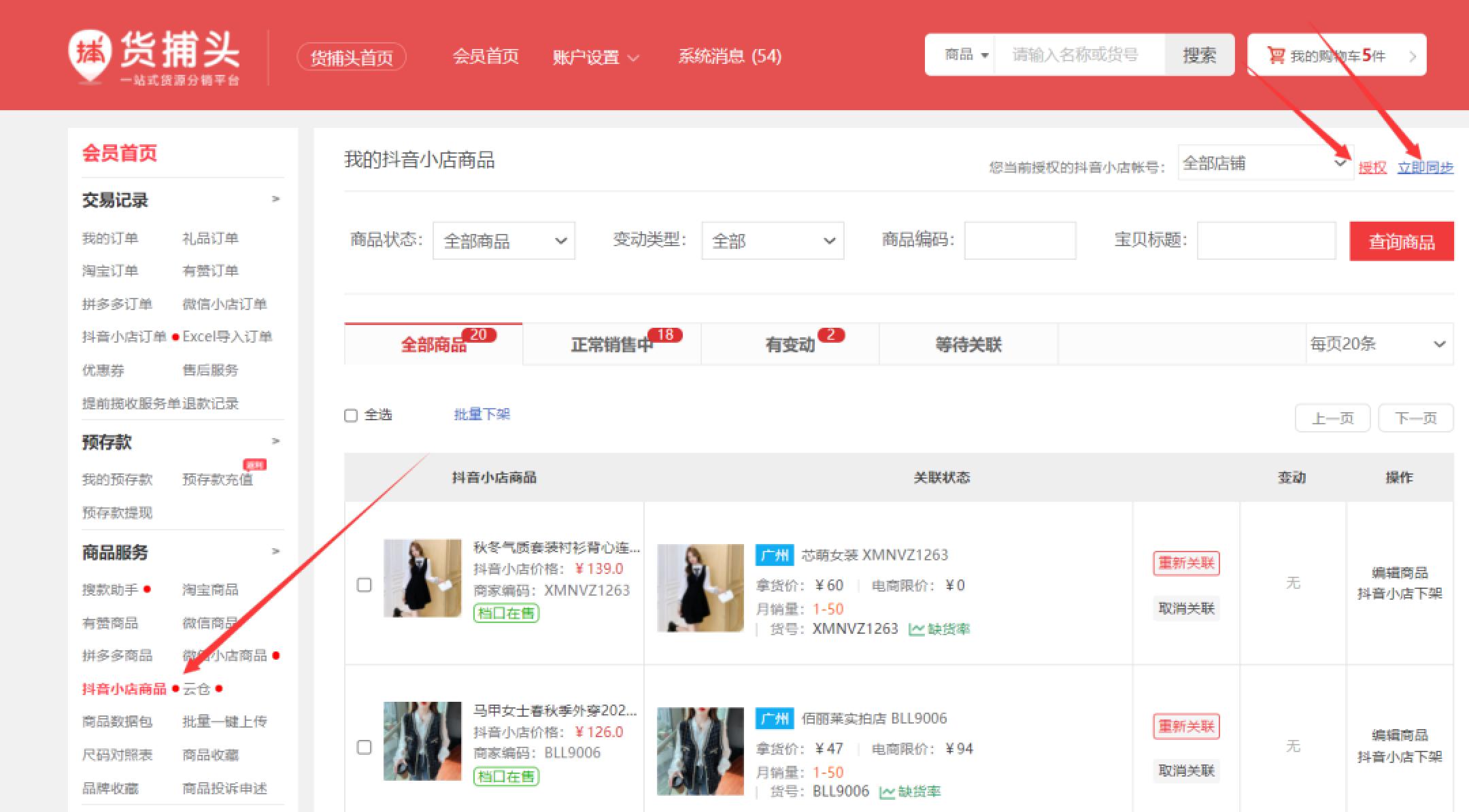The height and width of the screenshot is (812, 1469).
Task: Open 云仓 in sidebar
Action: [x=197, y=689]
